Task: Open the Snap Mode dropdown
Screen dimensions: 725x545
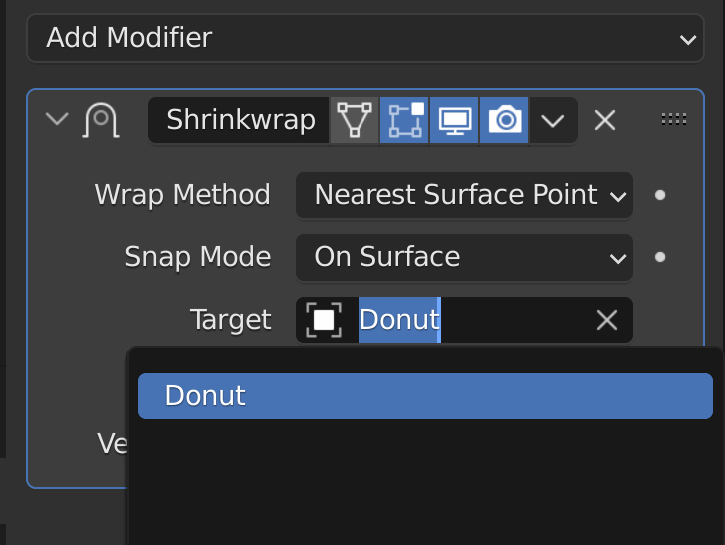Action: 464,257
